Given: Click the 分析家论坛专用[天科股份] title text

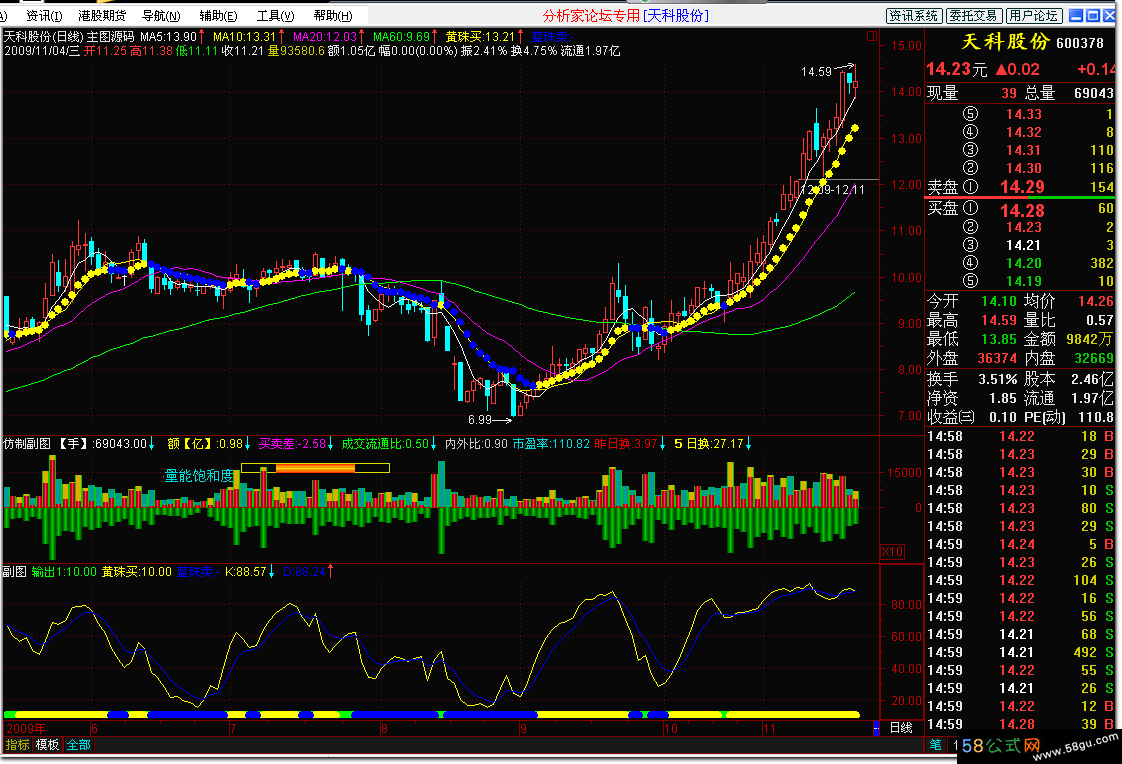Looking at the screenshot, I should 625,15.
